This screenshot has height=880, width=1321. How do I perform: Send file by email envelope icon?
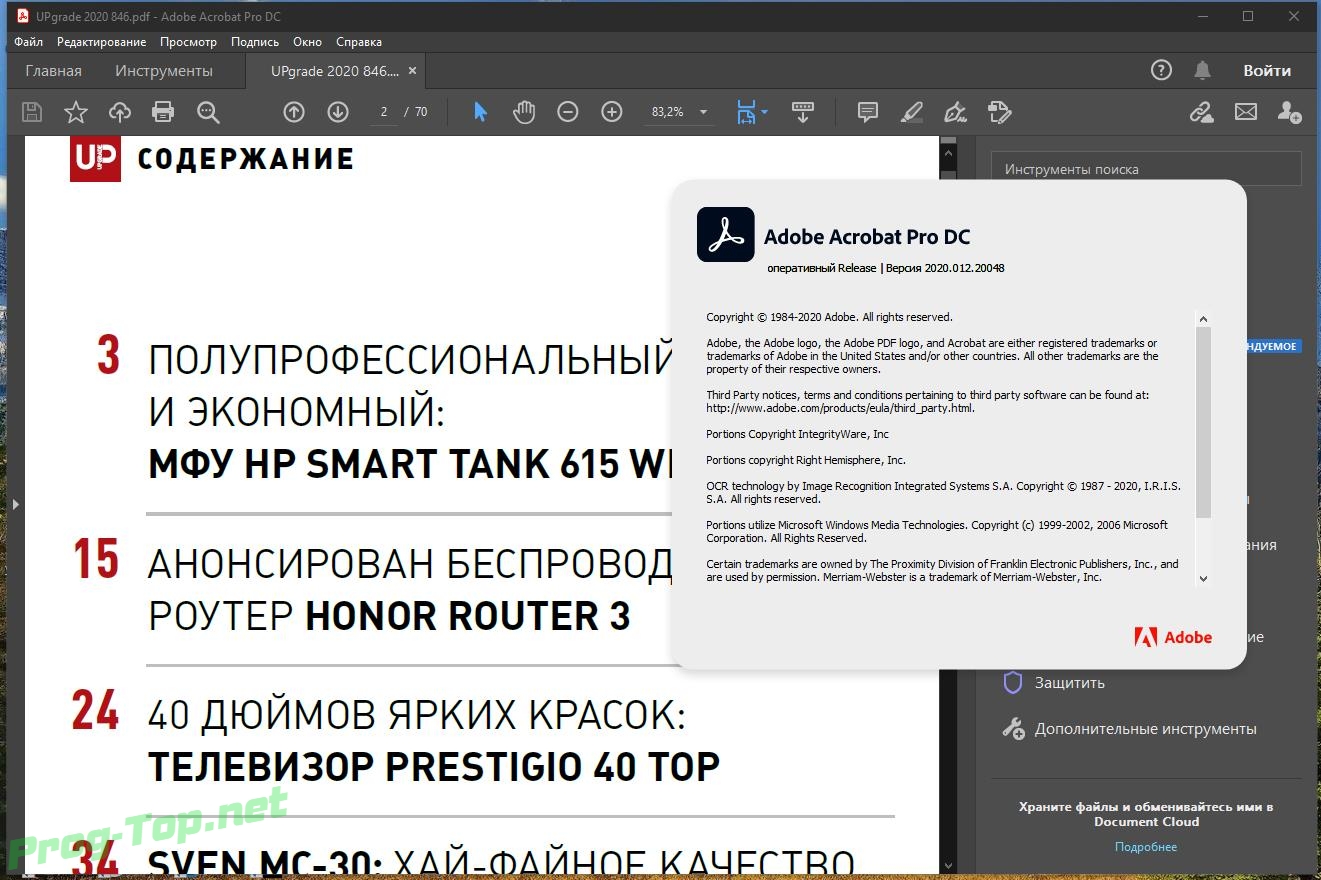point(1246,112)
